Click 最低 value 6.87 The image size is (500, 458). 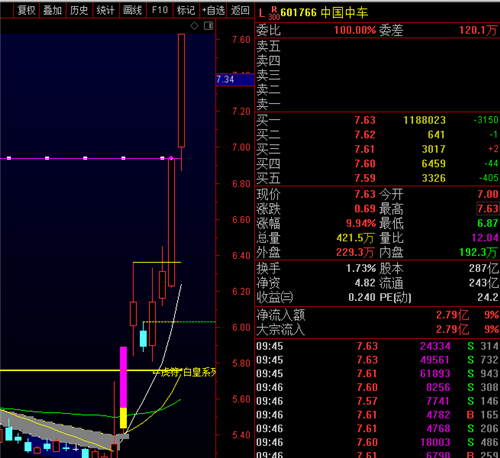[488, 223]
